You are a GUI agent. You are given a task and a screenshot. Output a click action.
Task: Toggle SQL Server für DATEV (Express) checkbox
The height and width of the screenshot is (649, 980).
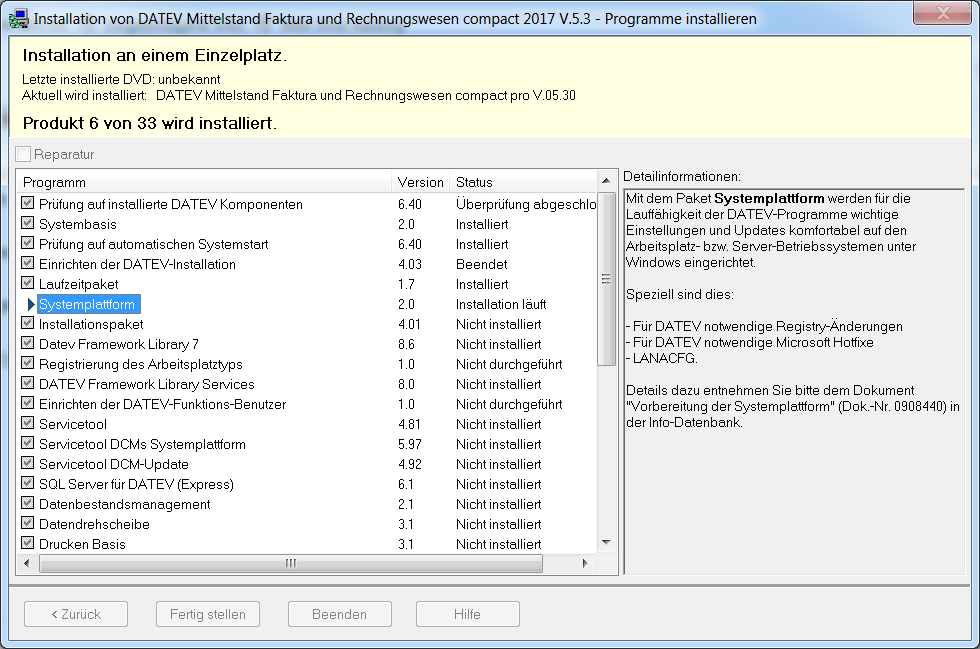(28, 483)
